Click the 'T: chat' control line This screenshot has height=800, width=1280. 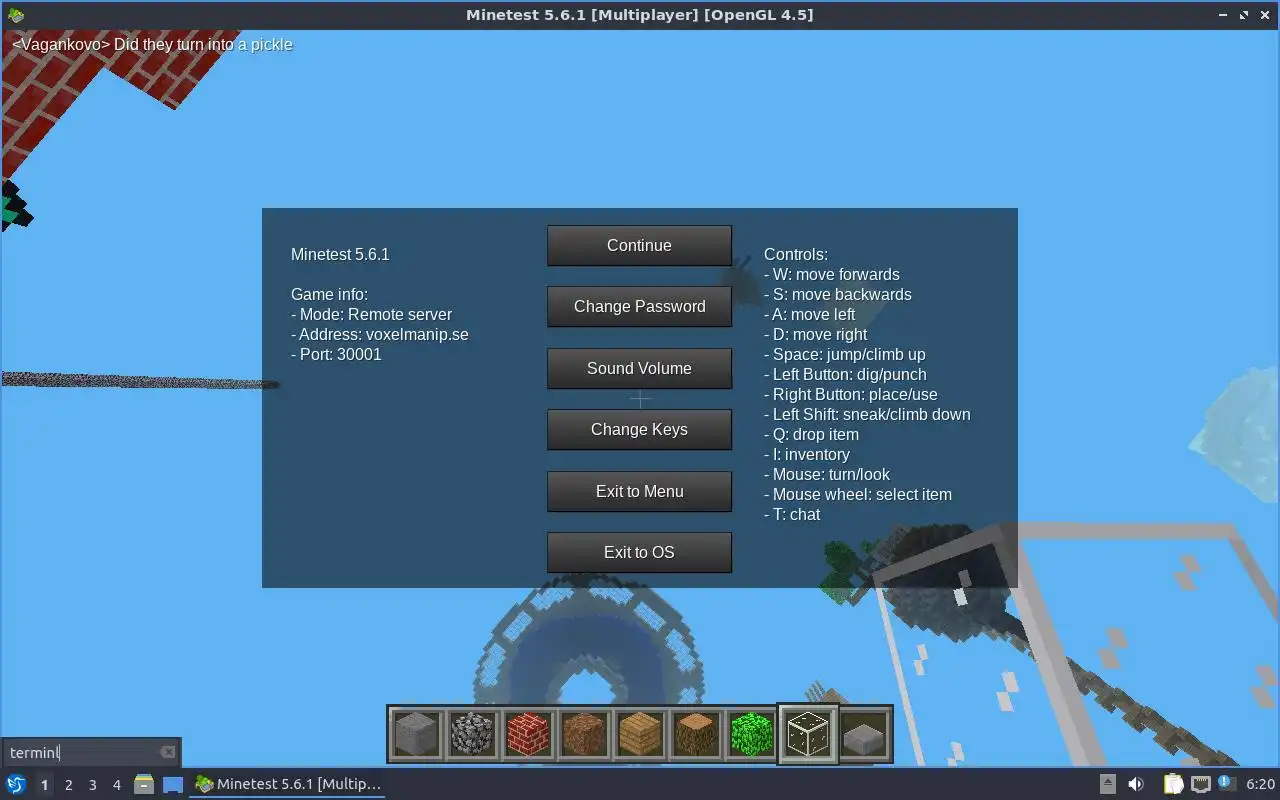point(792,514)
